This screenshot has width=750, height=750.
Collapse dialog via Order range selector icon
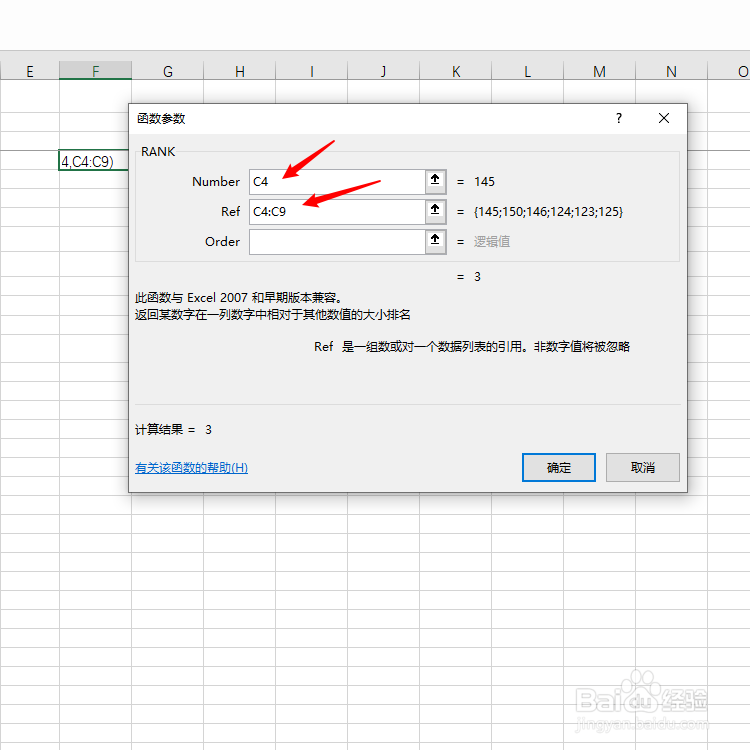tap(435, 242)
